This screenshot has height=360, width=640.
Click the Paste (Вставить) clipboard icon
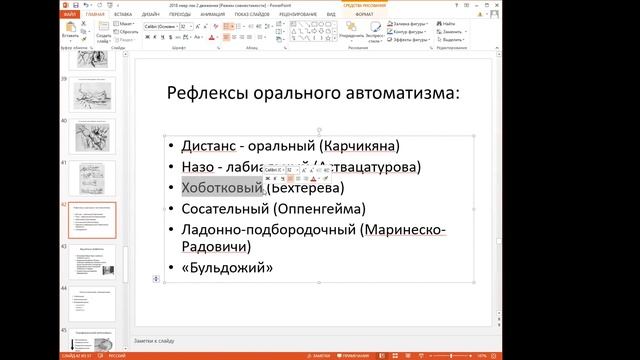71,27
